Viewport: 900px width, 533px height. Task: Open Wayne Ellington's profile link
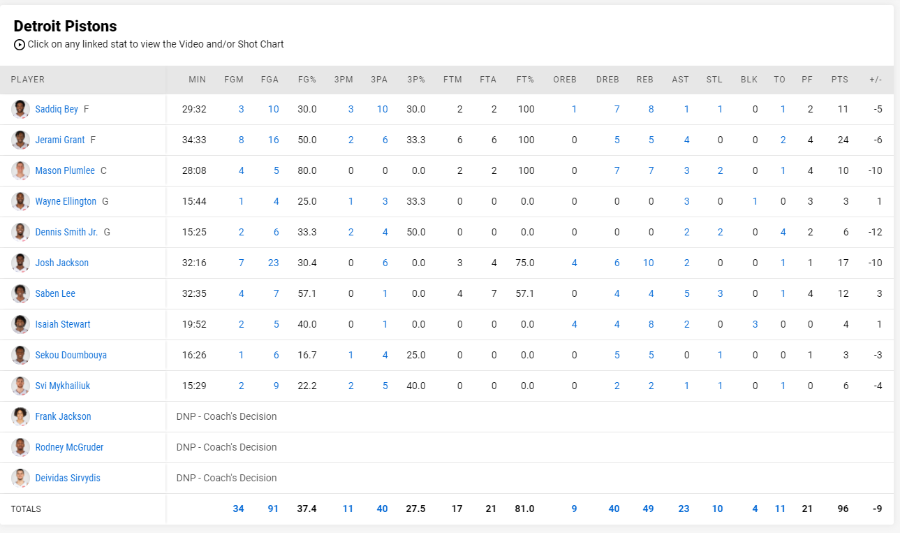pyautogui.click(x=65, y=201)
